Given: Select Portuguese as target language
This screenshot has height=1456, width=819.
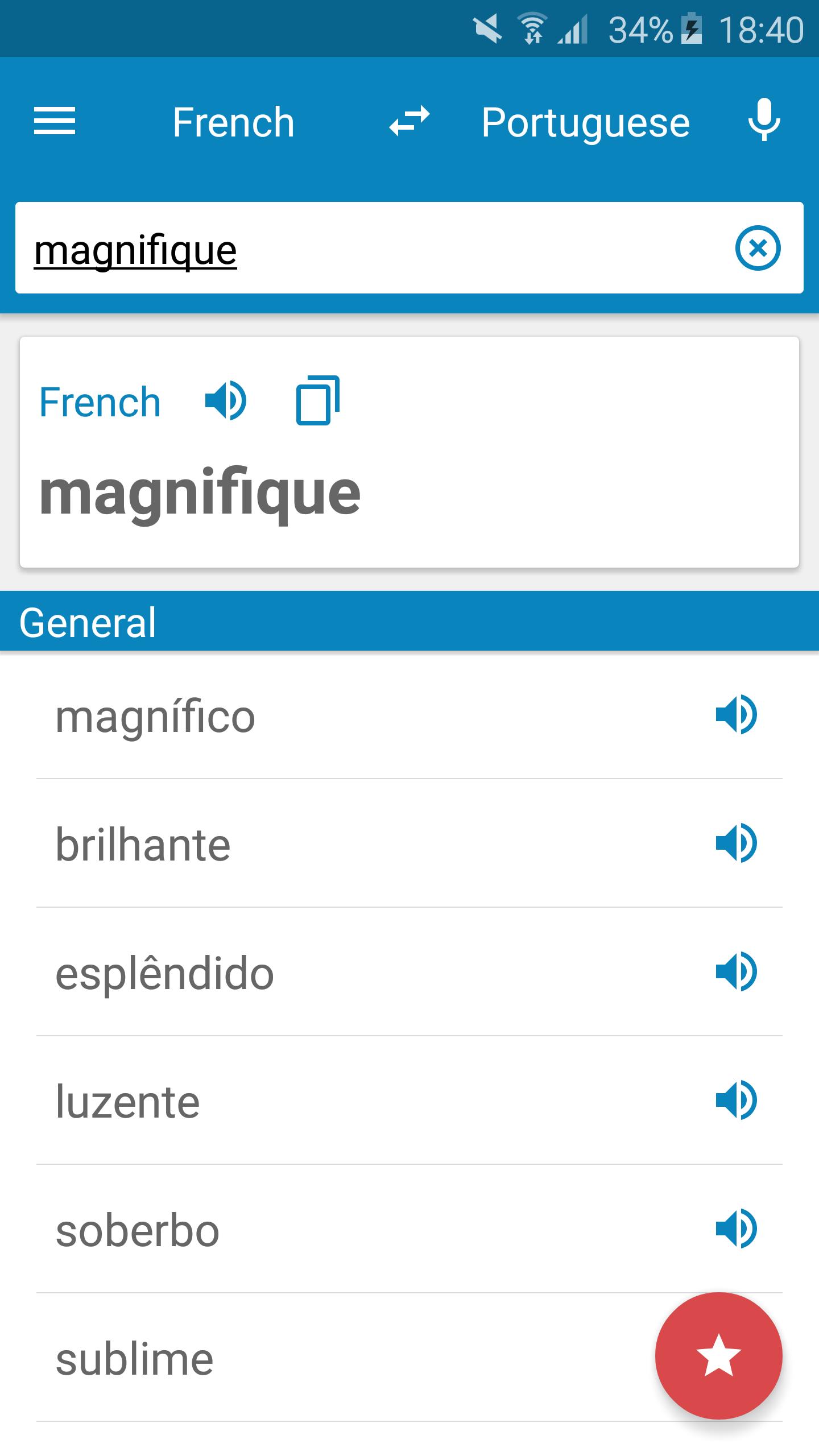Looking at the screenshot, I should (x=586, y=123).
